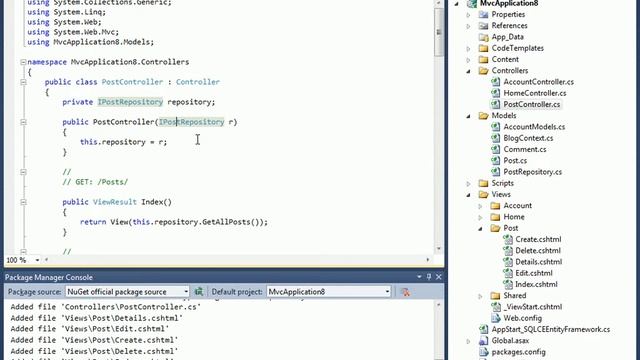Click console line "Added file 'Views\Post\Edit.cshtml'"
This screenshot has height=360, width=640.
(90, 329)
